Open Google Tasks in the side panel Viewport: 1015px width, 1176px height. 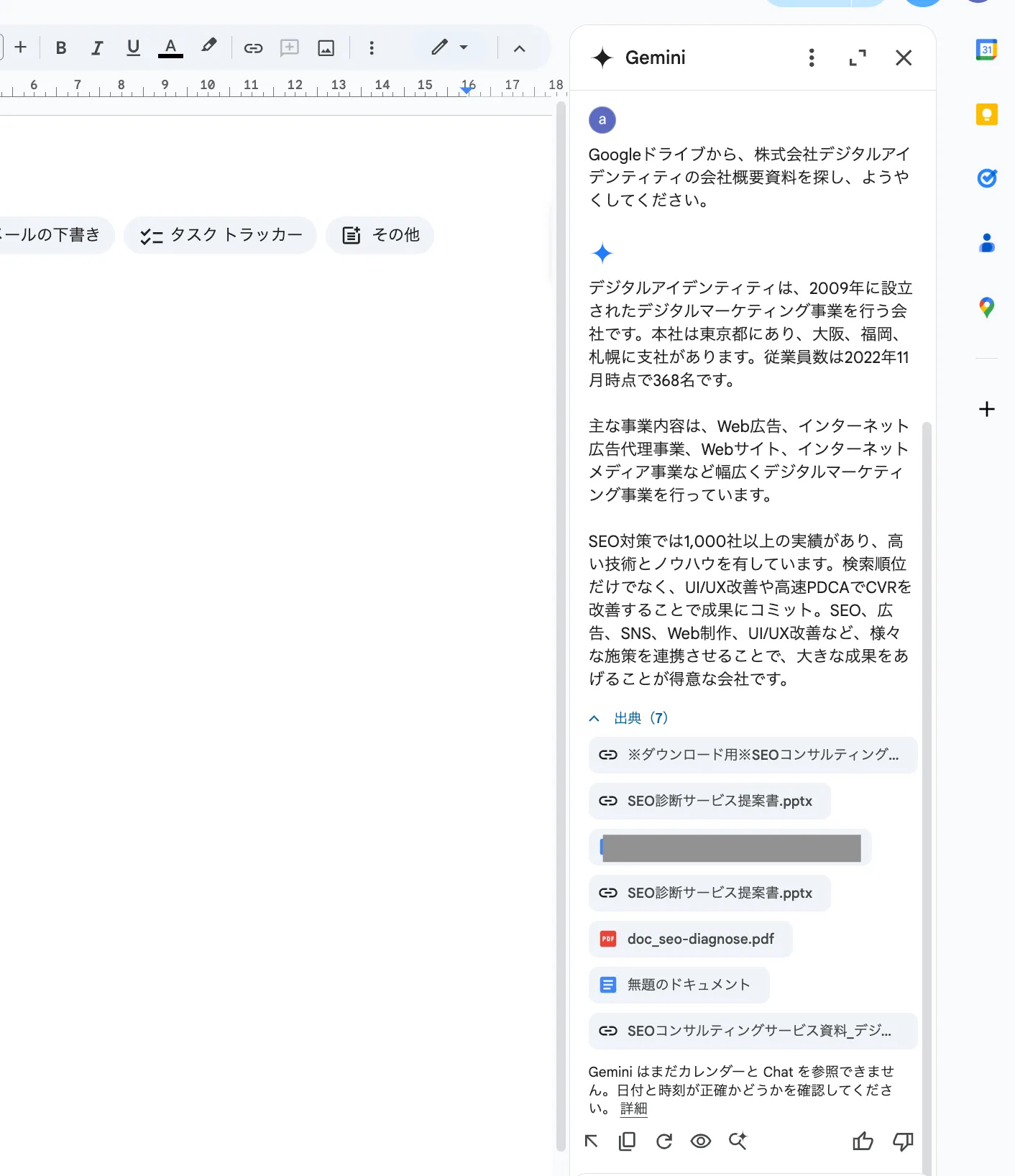pos(986,178)
